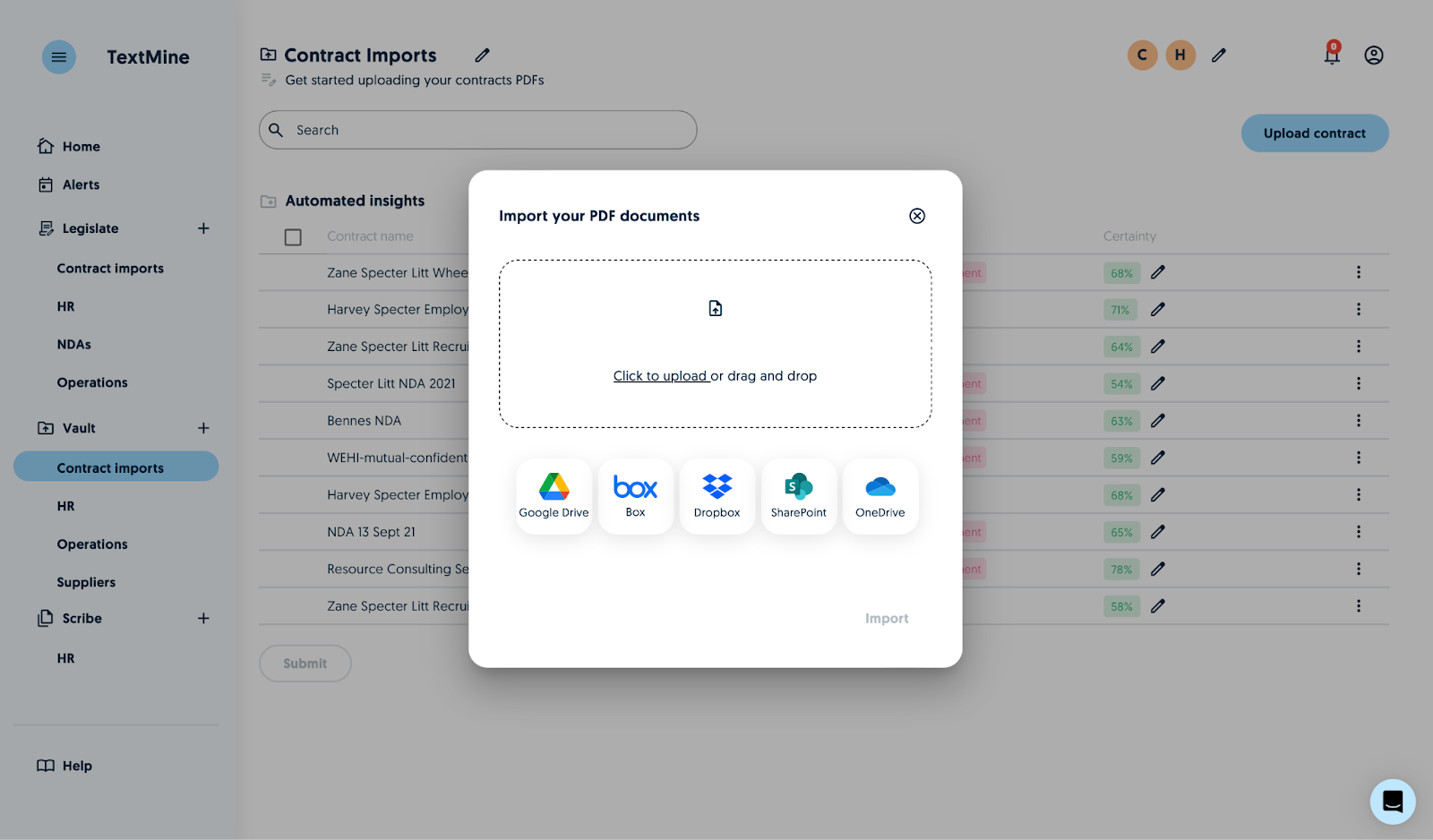Click the Search field
Screen dimensions: 1433x840
tap(477, 130)
